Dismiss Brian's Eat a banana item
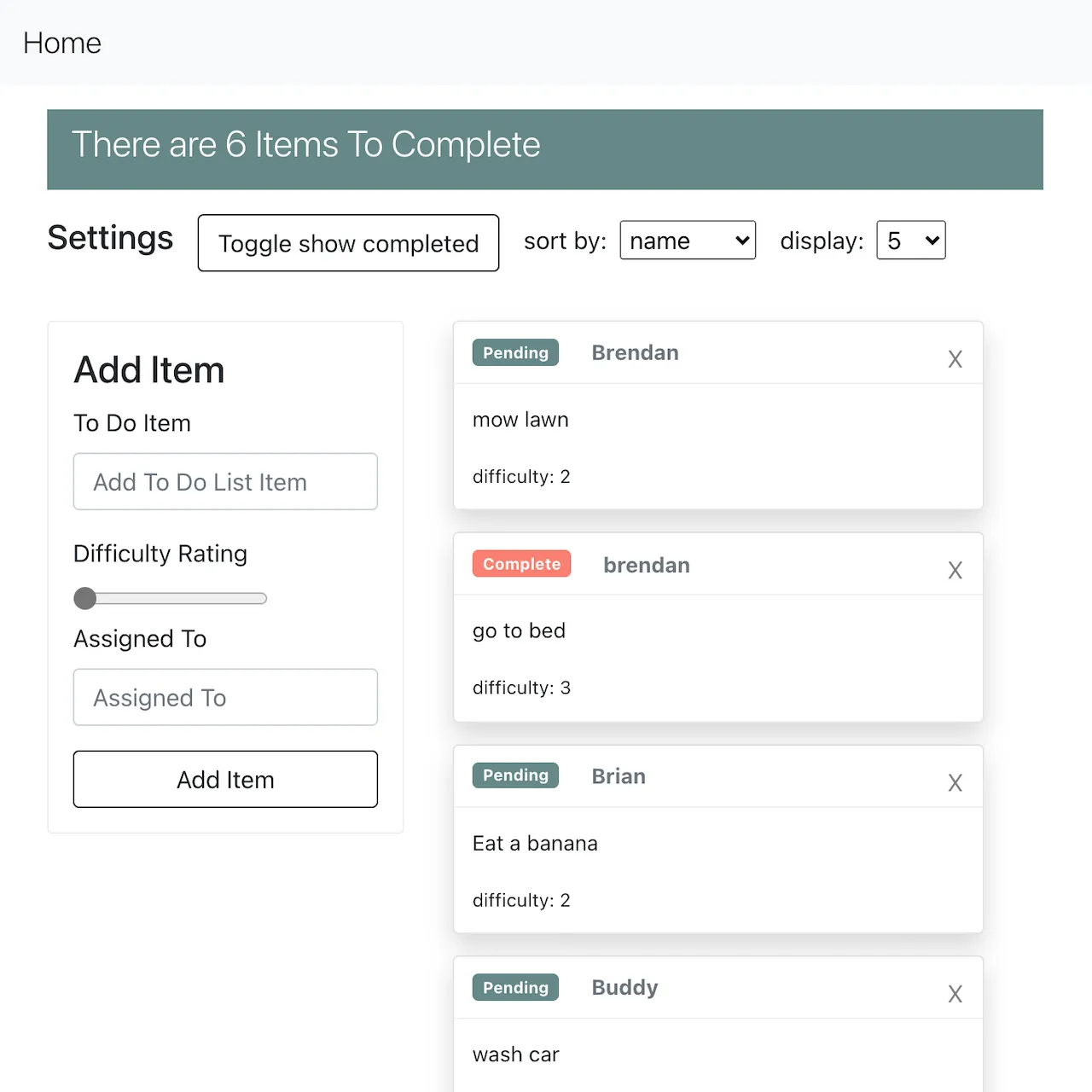Viewport: 1092px width, 1092px height. 955,781
